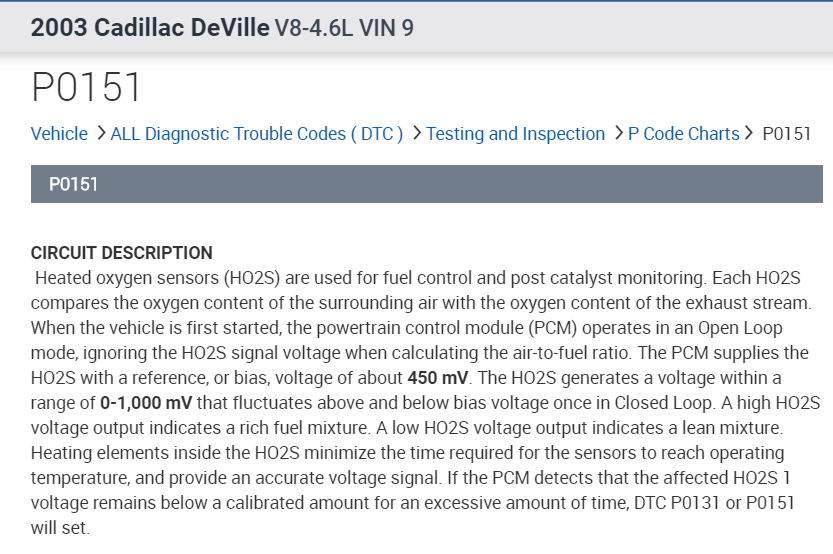
Task: Open ALL Diagnostic Trouble Codes (DTC) breadcrumb
Action: coord(257,134)
